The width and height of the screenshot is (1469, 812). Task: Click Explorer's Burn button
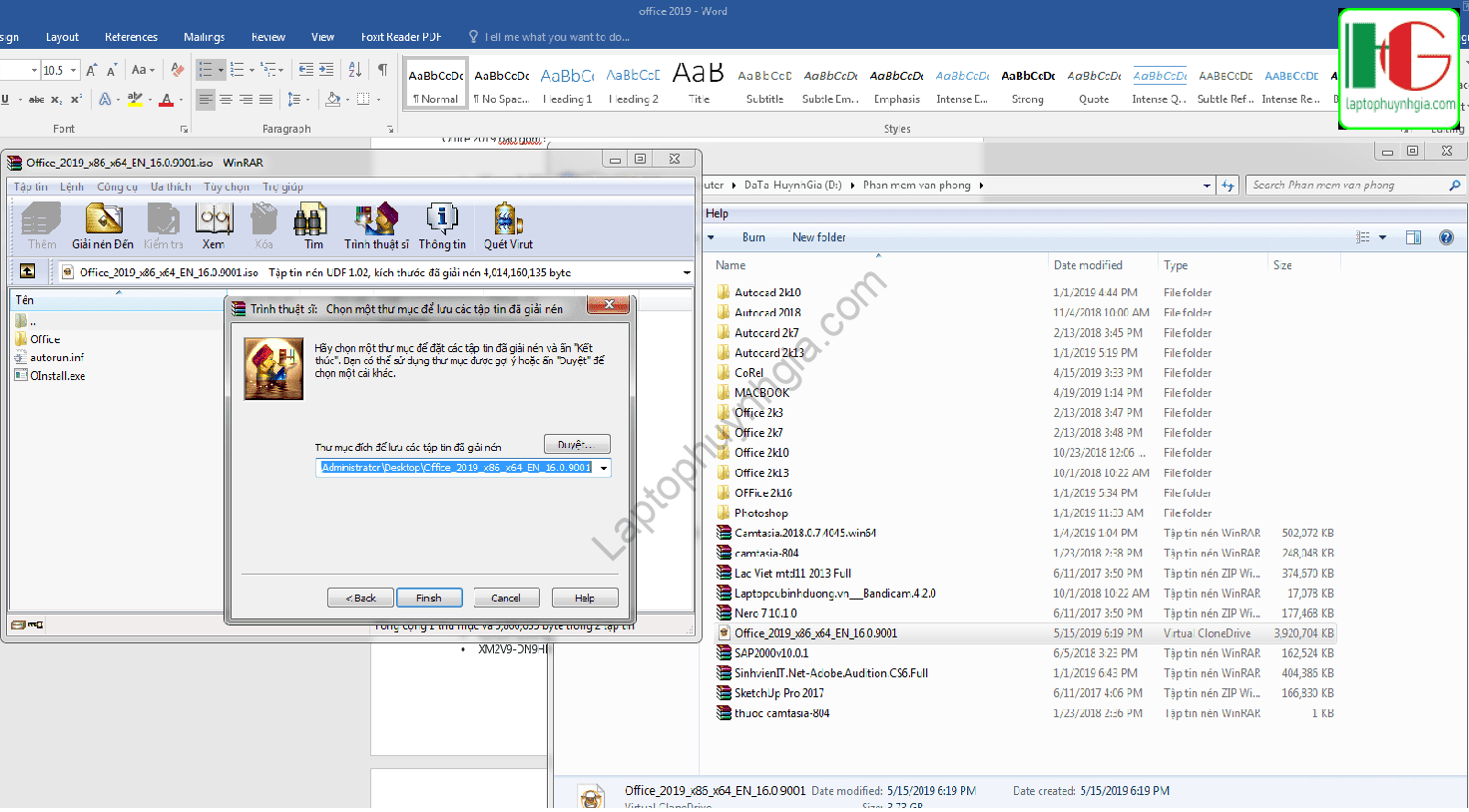pyautogui.click(x=753, y=237)
